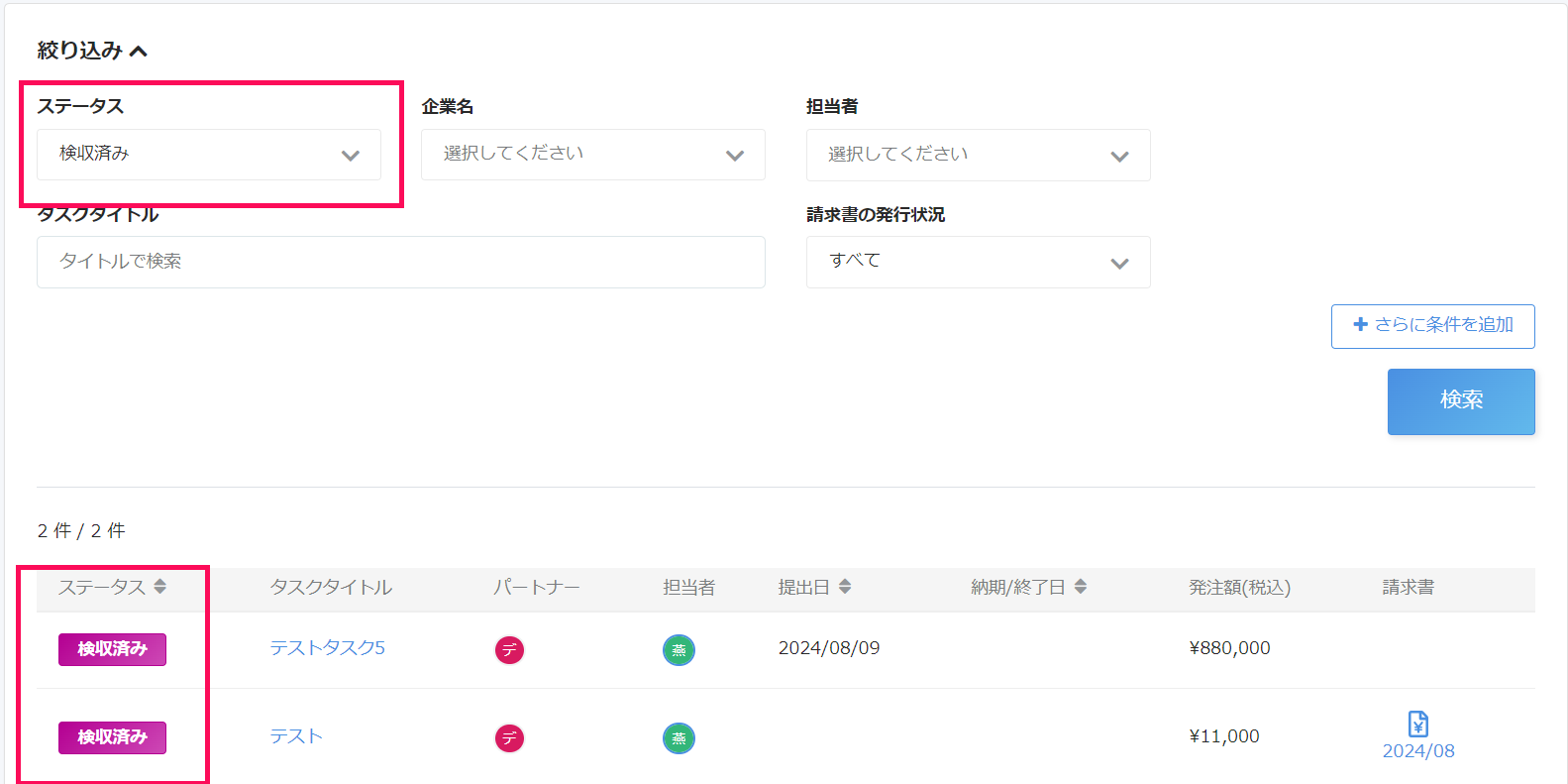Focus the タイトルで検索 input field

(x=401, y=262)
